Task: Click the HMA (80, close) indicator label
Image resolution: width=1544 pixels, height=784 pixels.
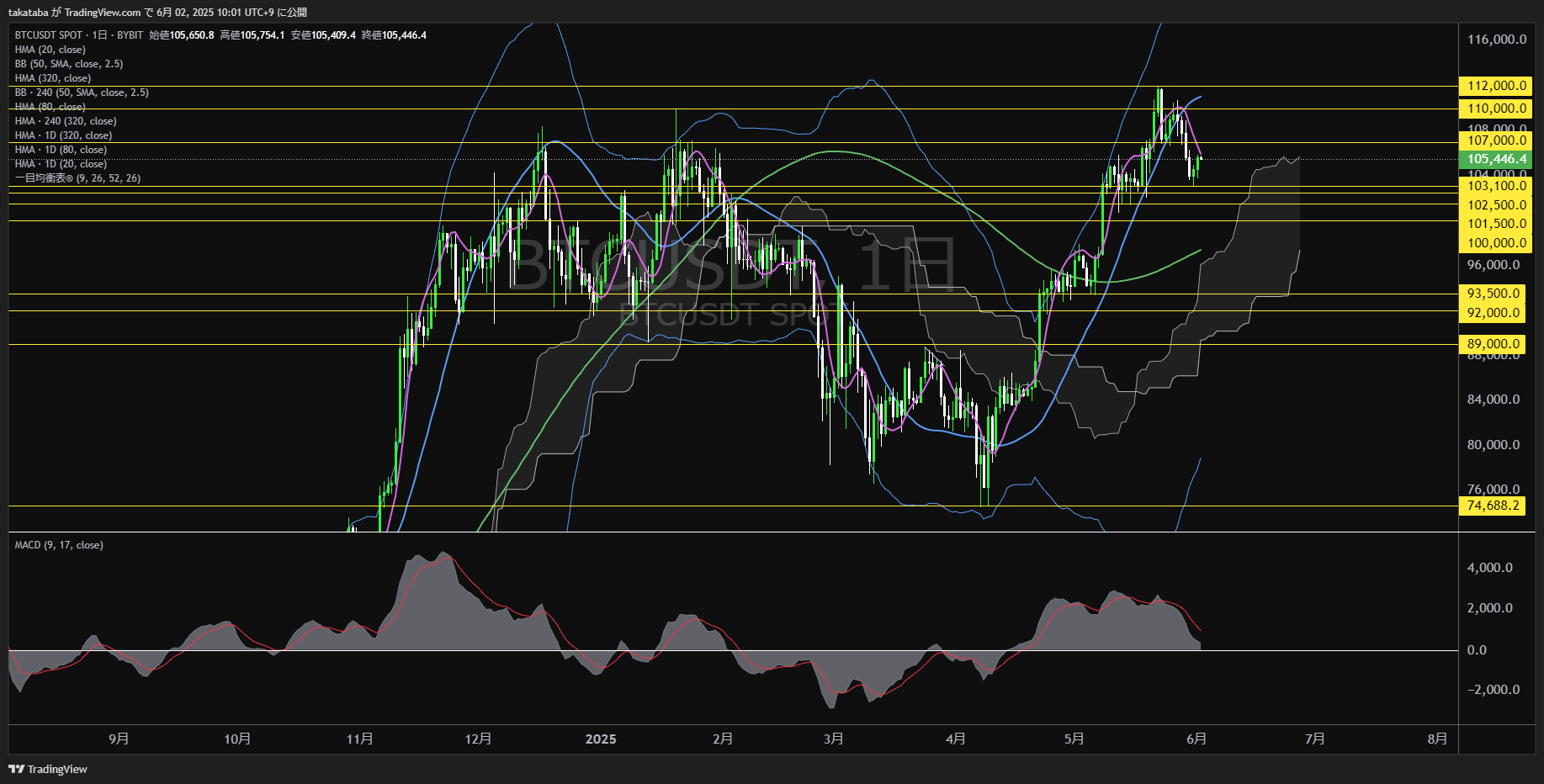Action: click(50, 107)
